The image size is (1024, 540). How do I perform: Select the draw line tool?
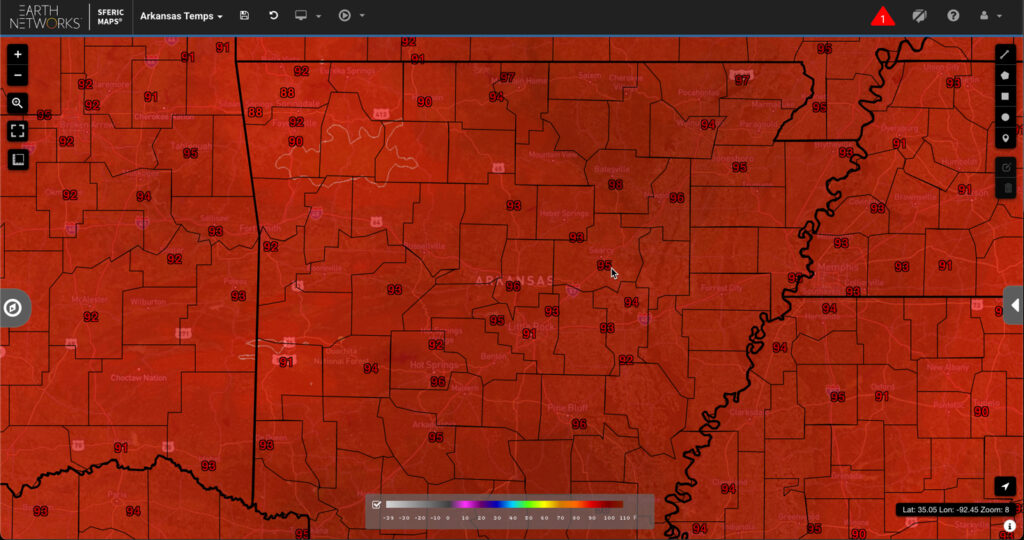(x=1005, y=54)
